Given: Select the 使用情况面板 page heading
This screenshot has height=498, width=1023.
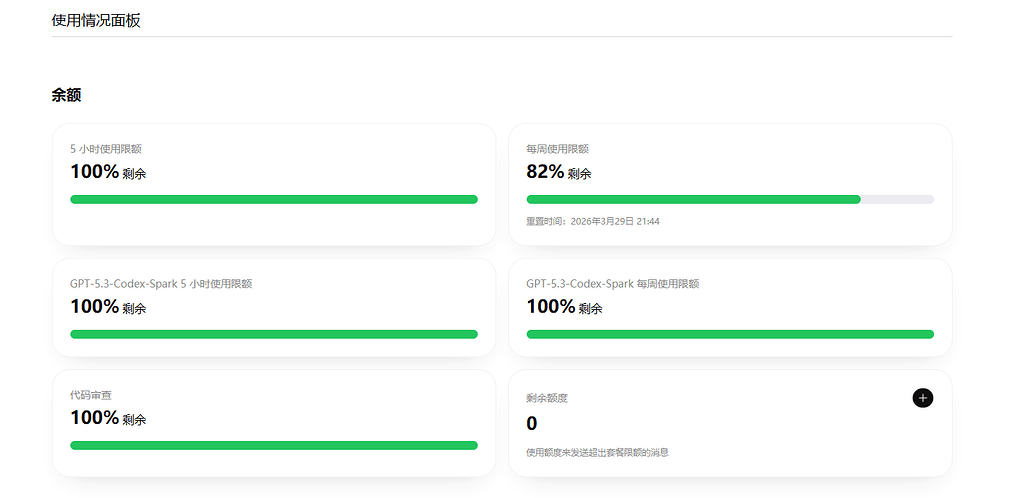Looking at the screenshot, I should pos(96,20).
